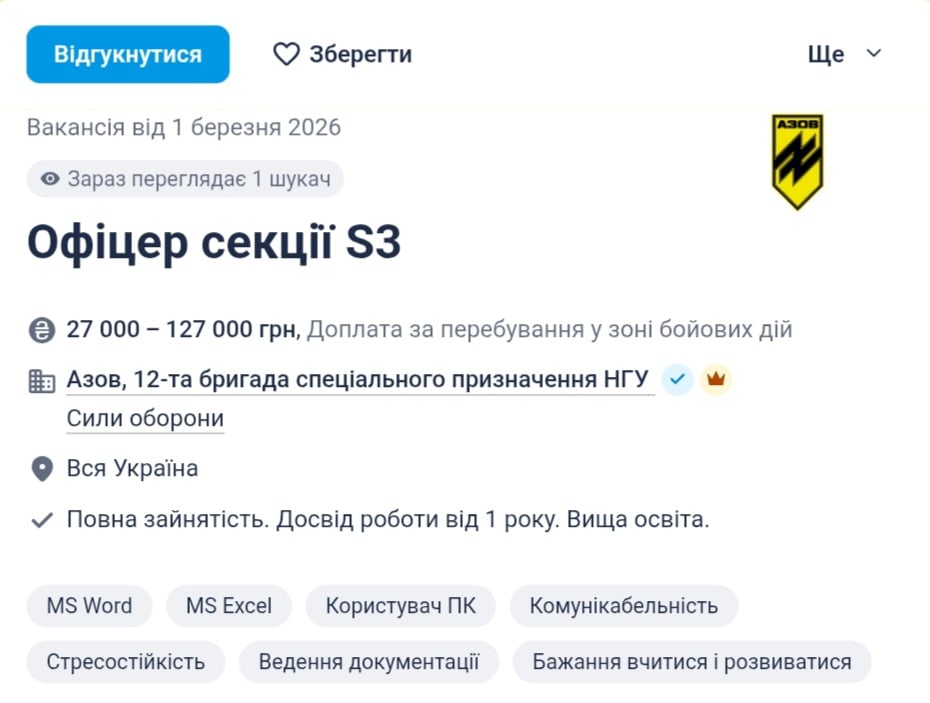The height and width of the screenshot is (703, 930).
Task: Select the Стресостійкість skill tag
Action: tap(125, 662)
